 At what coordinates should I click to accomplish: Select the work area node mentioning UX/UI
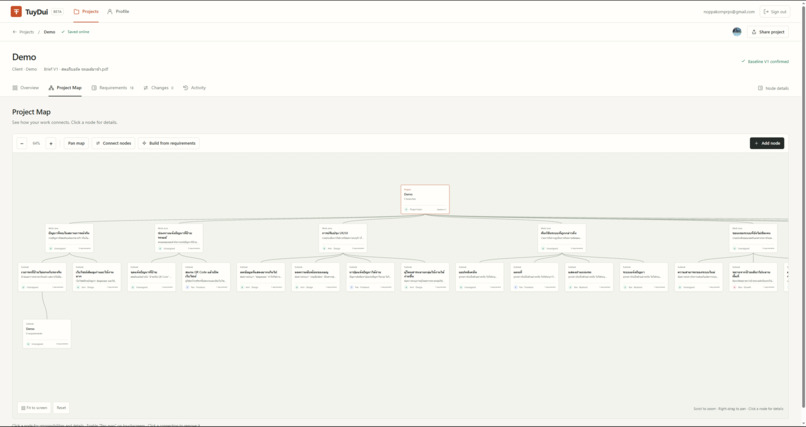[x=343, y=238]
